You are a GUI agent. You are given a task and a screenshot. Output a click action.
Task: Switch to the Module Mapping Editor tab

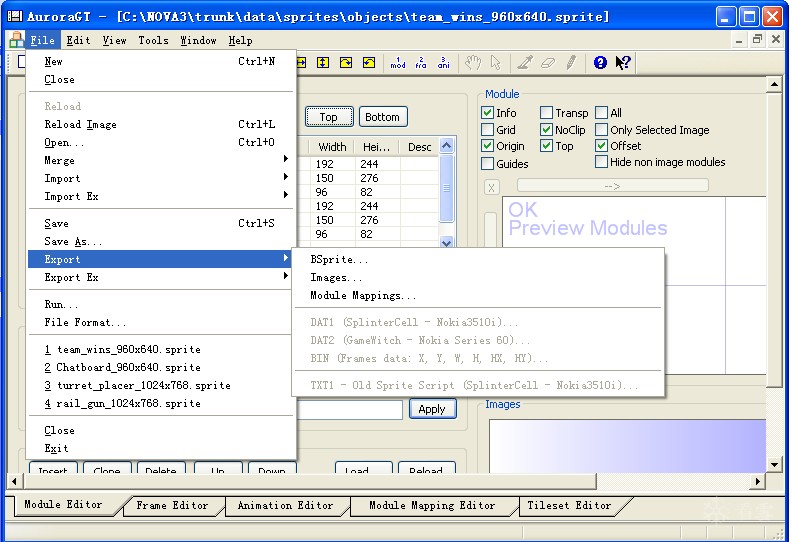coord(432,505)
